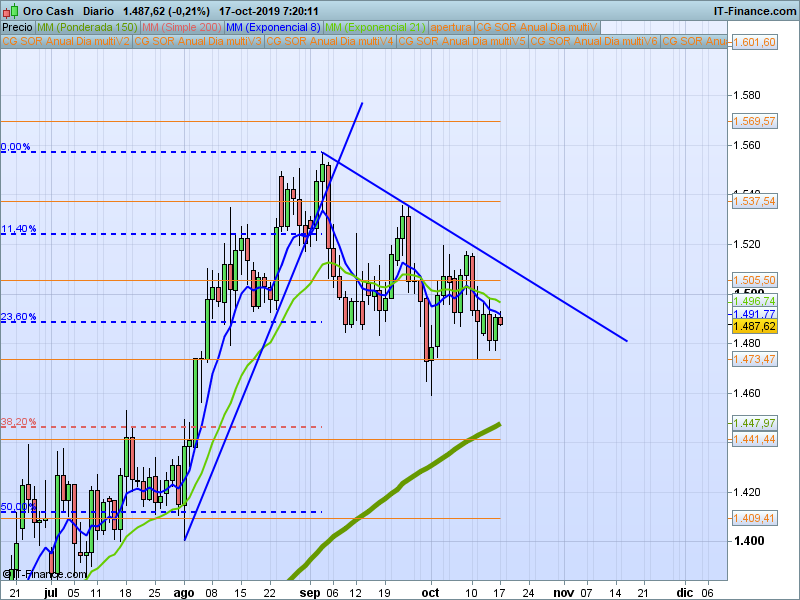Click the Oro Cash instrument title
800x600 pixels.
coord(46,11)
